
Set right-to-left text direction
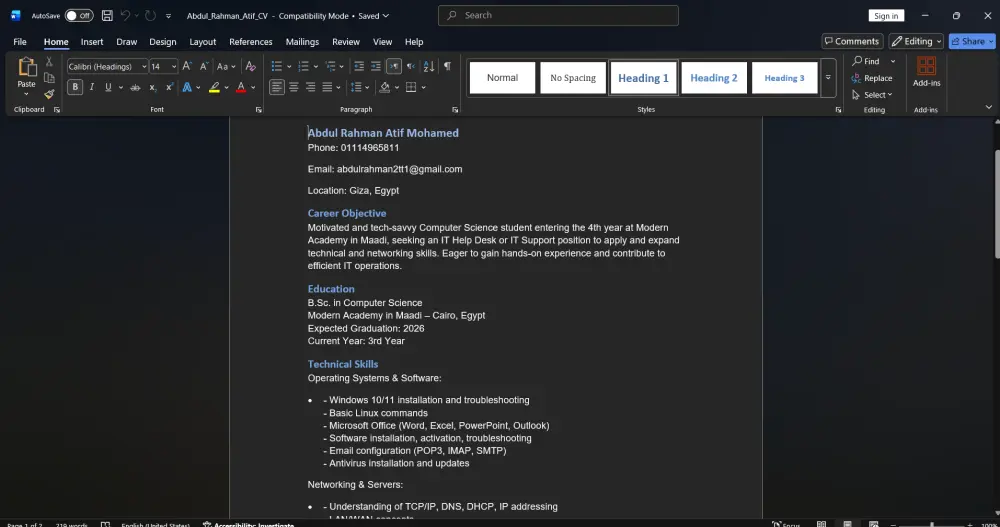click(411, 66)
